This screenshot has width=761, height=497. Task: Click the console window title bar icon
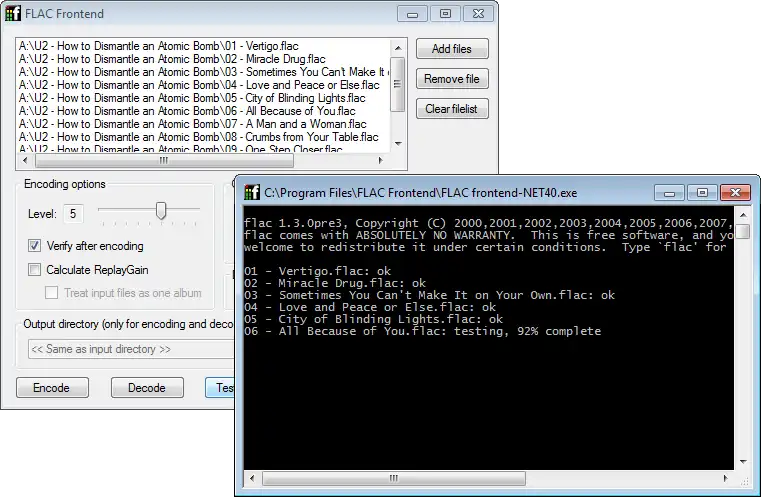tap(252, 193)
